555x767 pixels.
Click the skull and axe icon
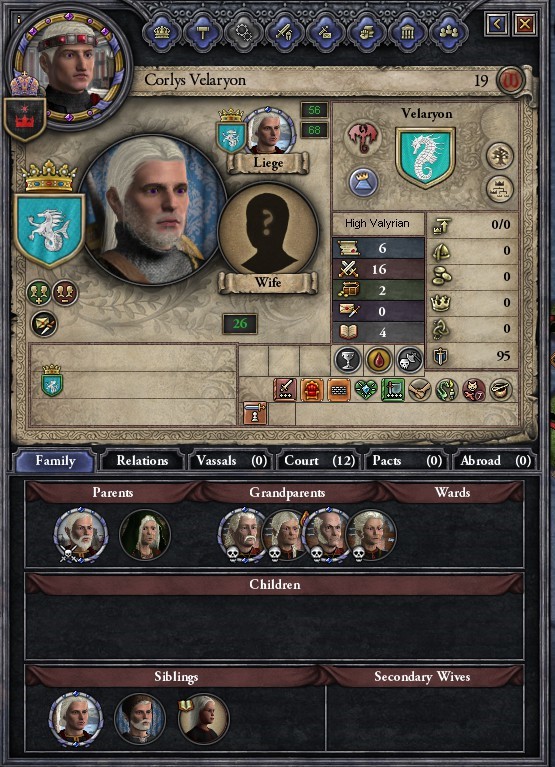click(x=410, y=360)
